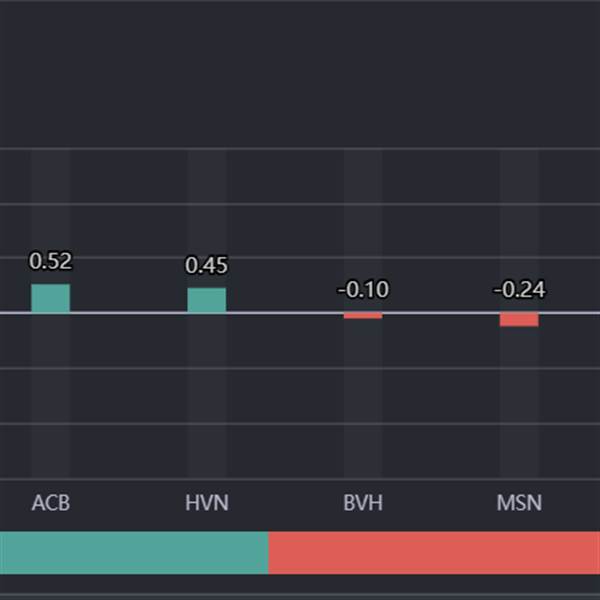
Task: Click the boundary between green and red segments
Action: pyautogui.click(x=269, y=553)
